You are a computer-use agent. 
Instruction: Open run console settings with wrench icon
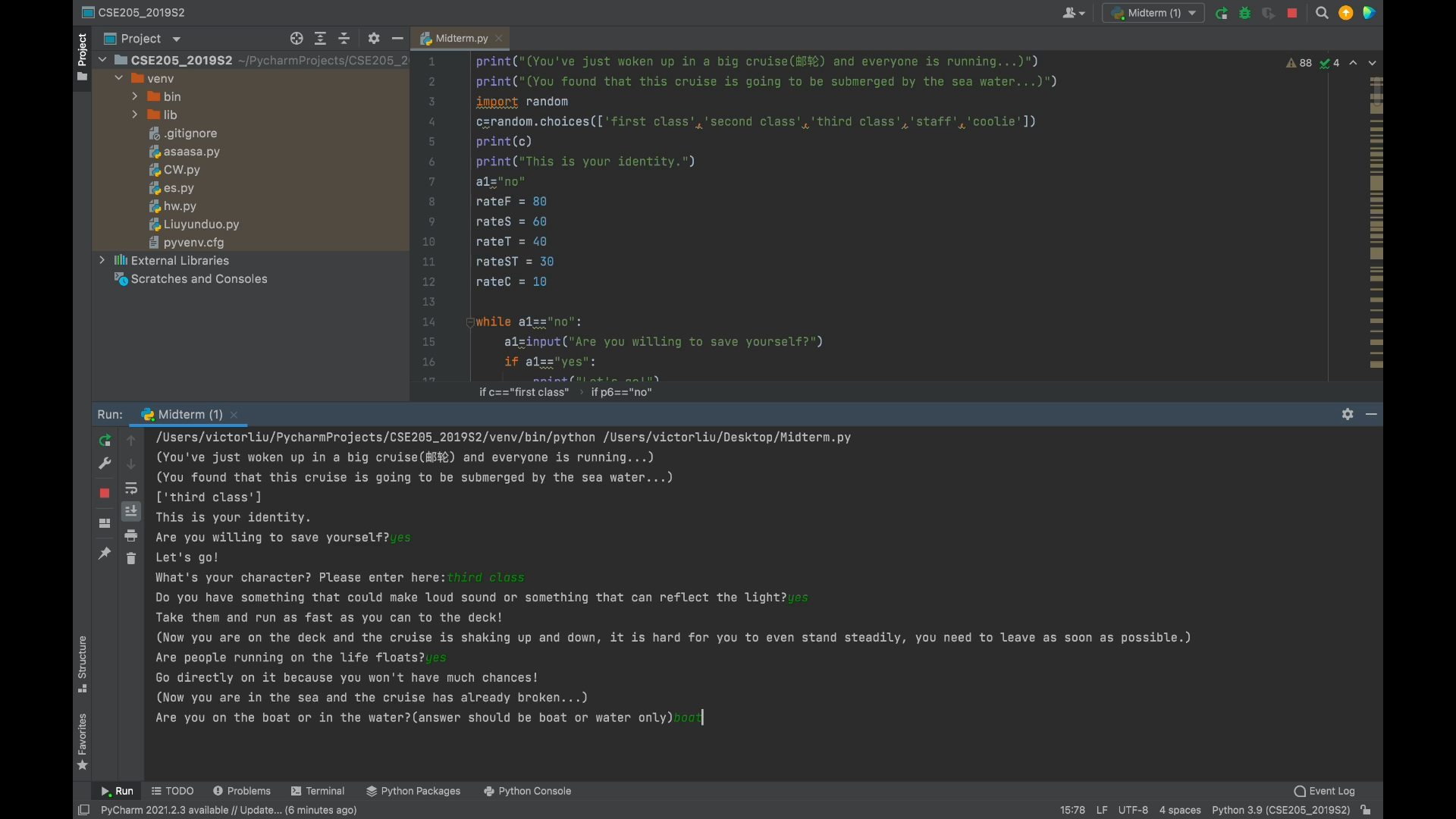105,463
